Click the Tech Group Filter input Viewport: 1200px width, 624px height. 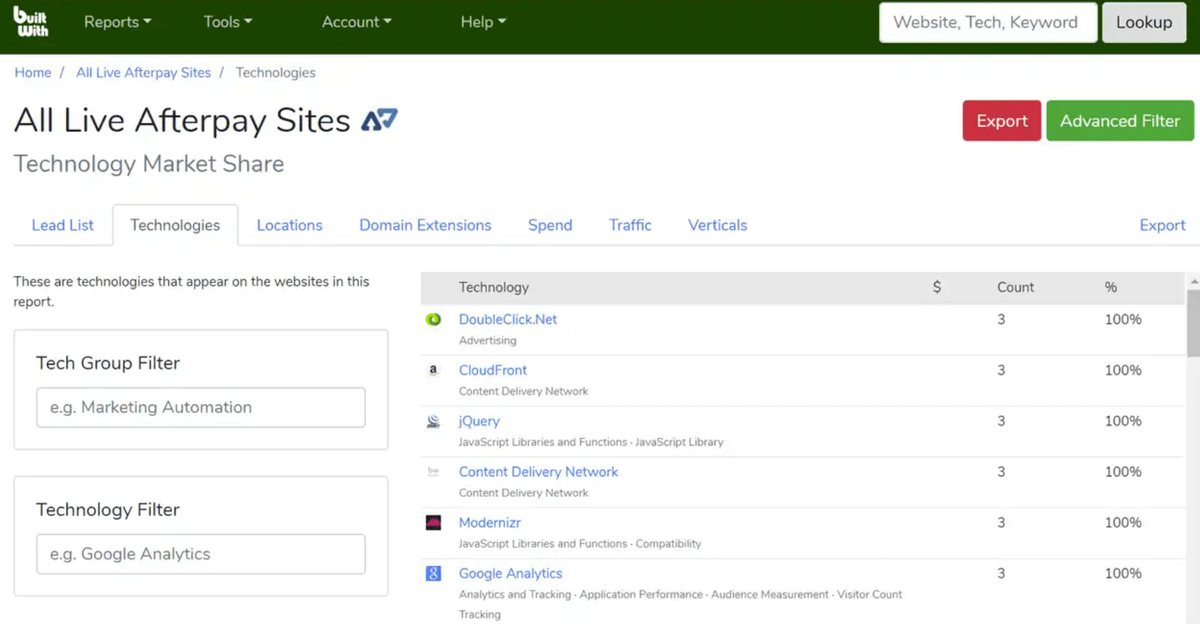point(201,408)
